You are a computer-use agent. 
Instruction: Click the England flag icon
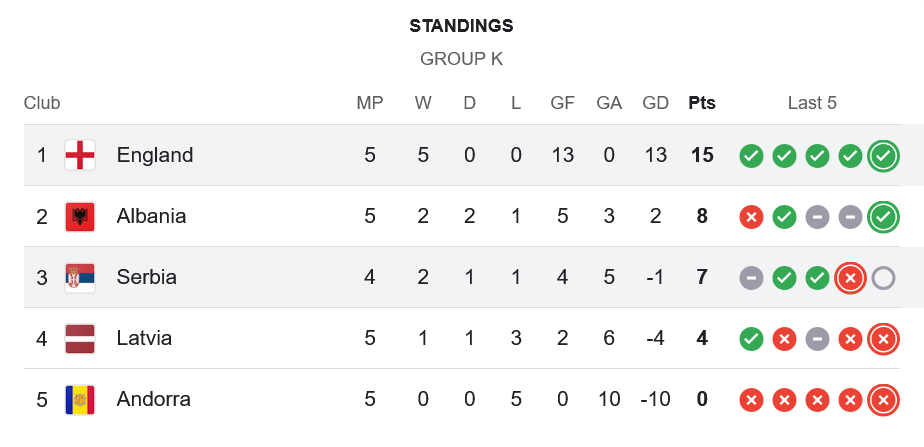(x=80, y=155)
